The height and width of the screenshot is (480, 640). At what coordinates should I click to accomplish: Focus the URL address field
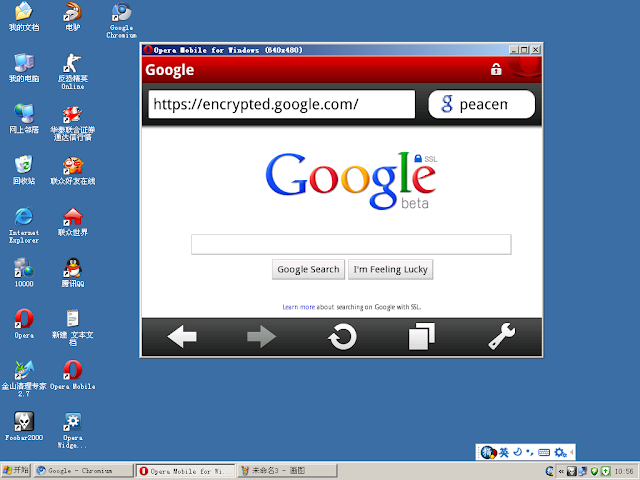click(282, 104)
